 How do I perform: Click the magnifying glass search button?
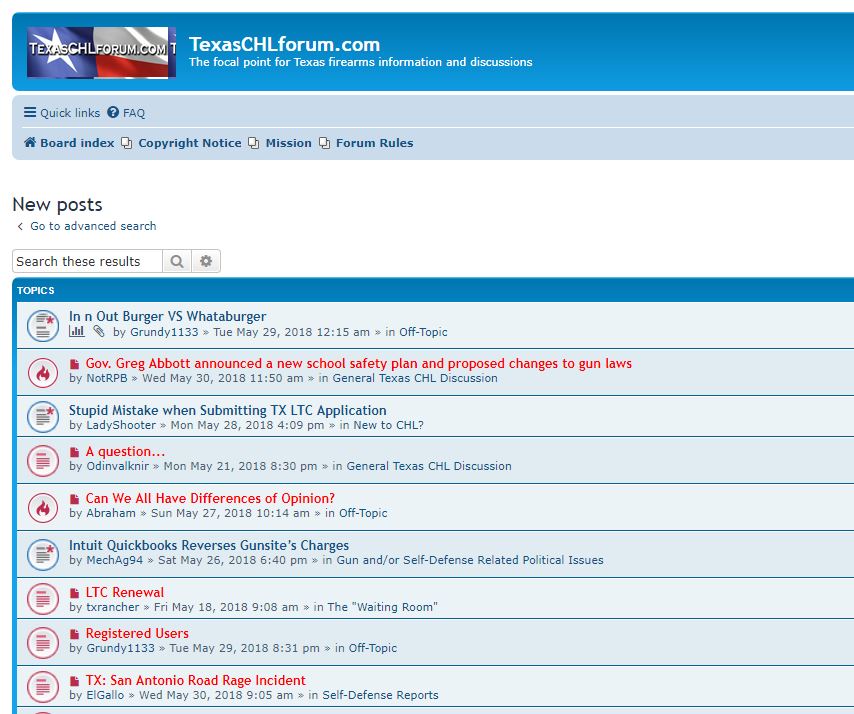coord(177,262)
